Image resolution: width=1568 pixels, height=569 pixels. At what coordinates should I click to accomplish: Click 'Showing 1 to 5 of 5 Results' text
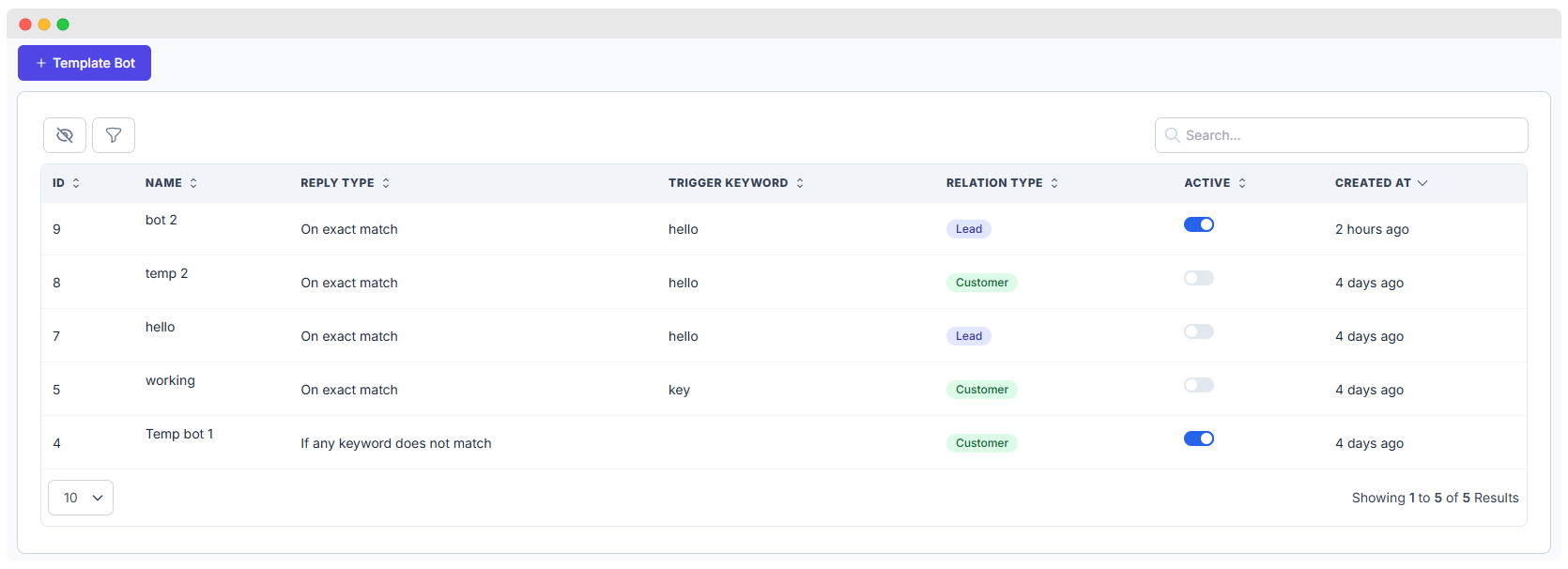(1436, 498)
